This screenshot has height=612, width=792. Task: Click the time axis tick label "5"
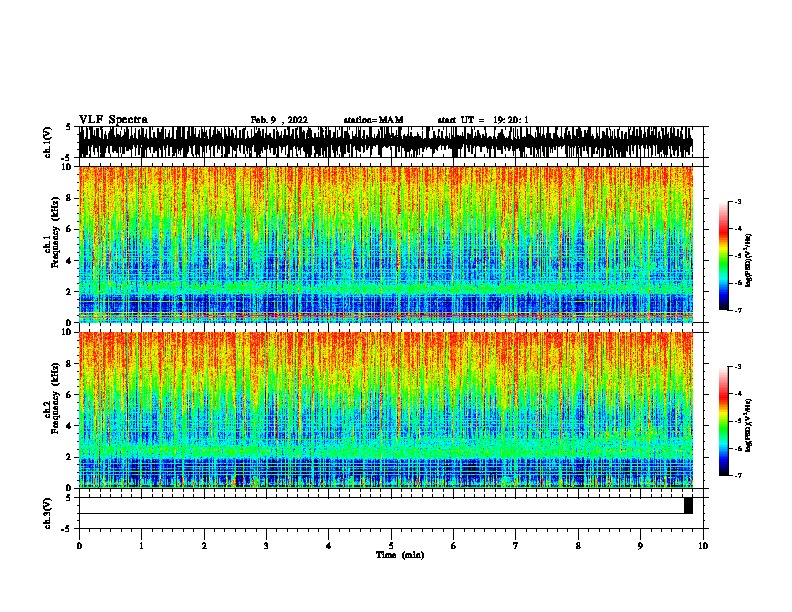click(x=391, y=545)
